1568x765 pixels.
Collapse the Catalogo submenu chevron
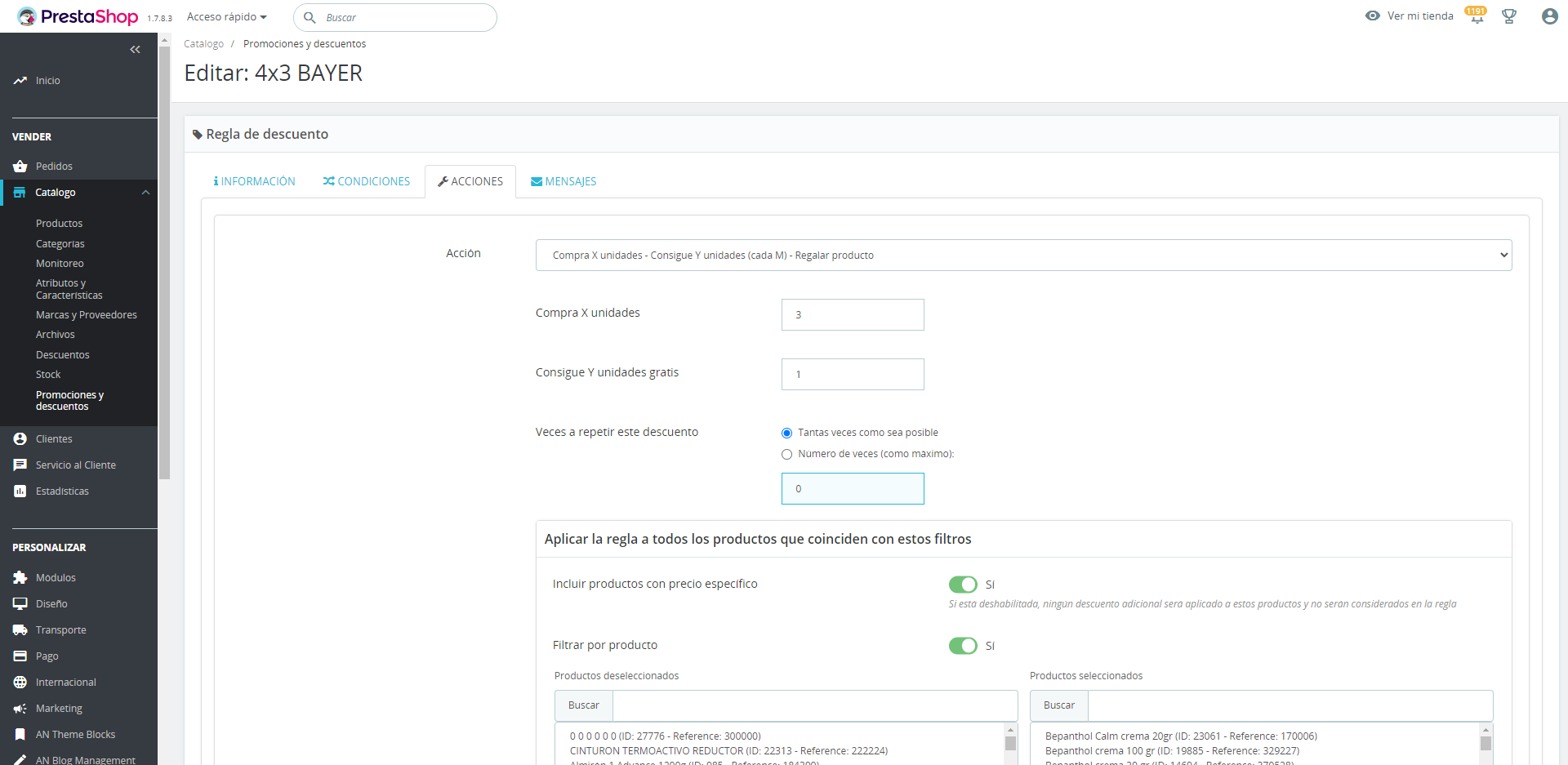pos(145,193)
